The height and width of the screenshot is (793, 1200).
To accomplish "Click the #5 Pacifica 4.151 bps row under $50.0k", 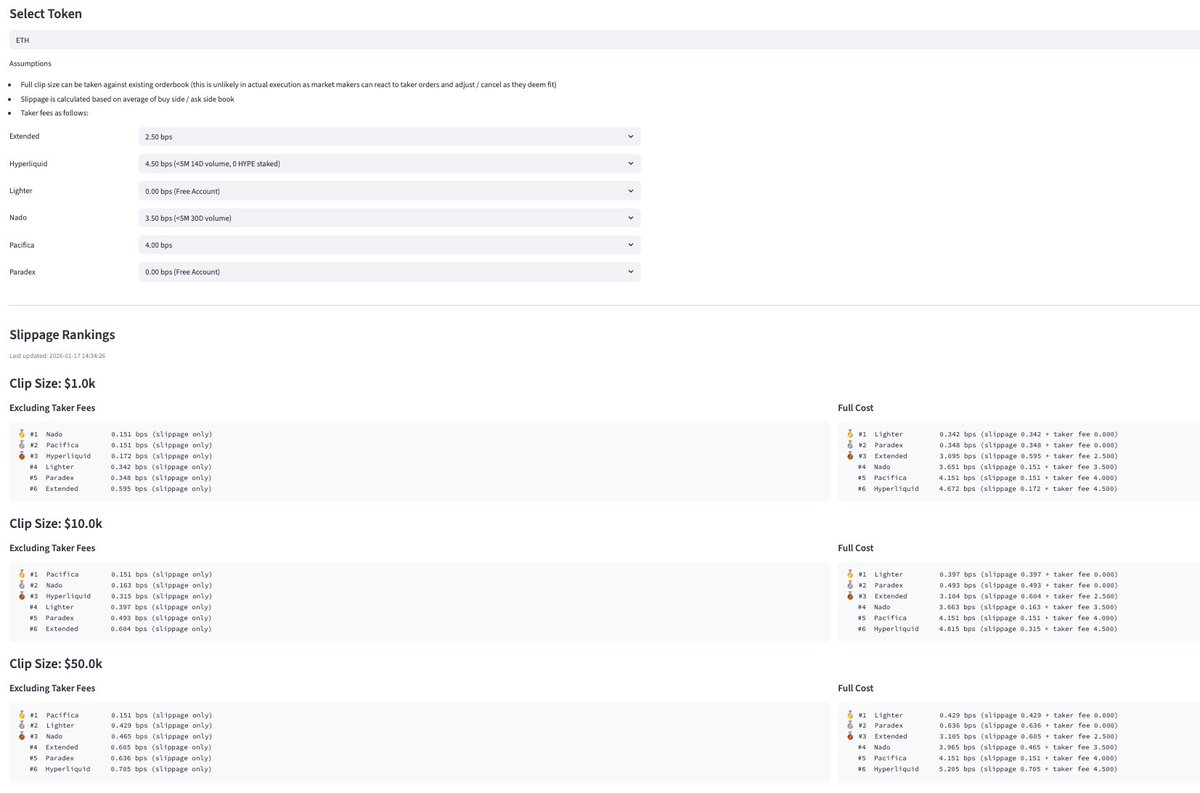I will [x=988, y=759].
